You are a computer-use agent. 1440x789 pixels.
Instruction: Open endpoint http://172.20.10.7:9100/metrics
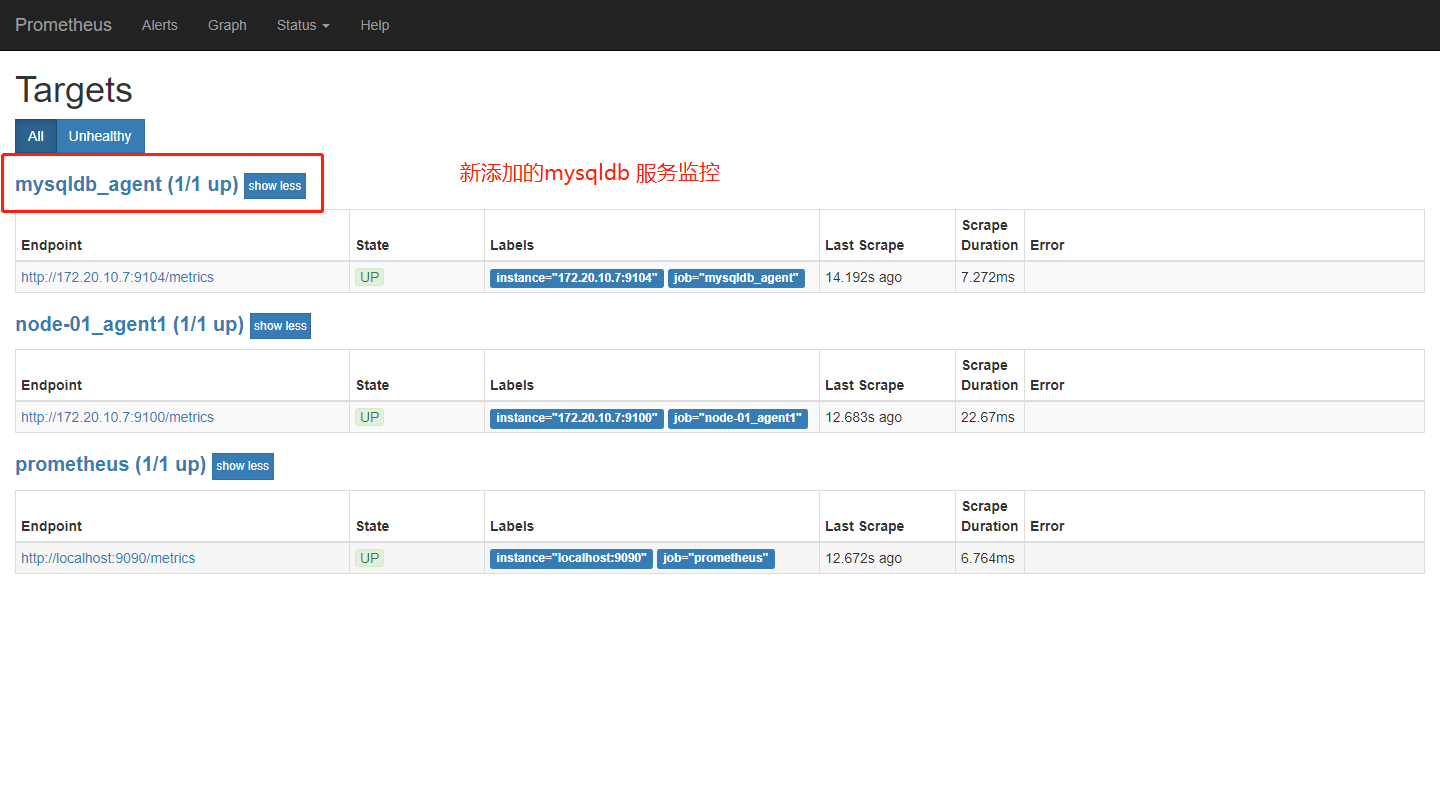click(117, 417)
